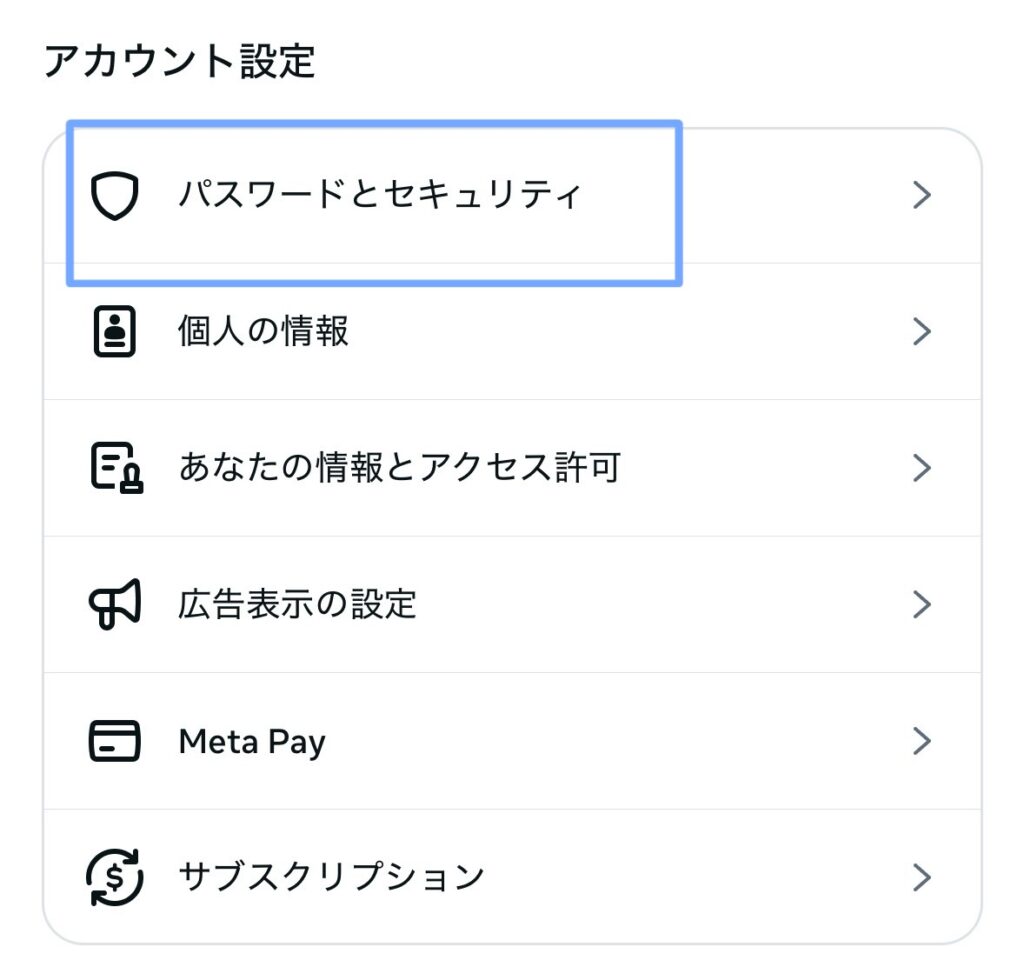This screenshot has height=967, width=1024.
Task: Click the アカウント設定 section heading
Action: (180, 62)
